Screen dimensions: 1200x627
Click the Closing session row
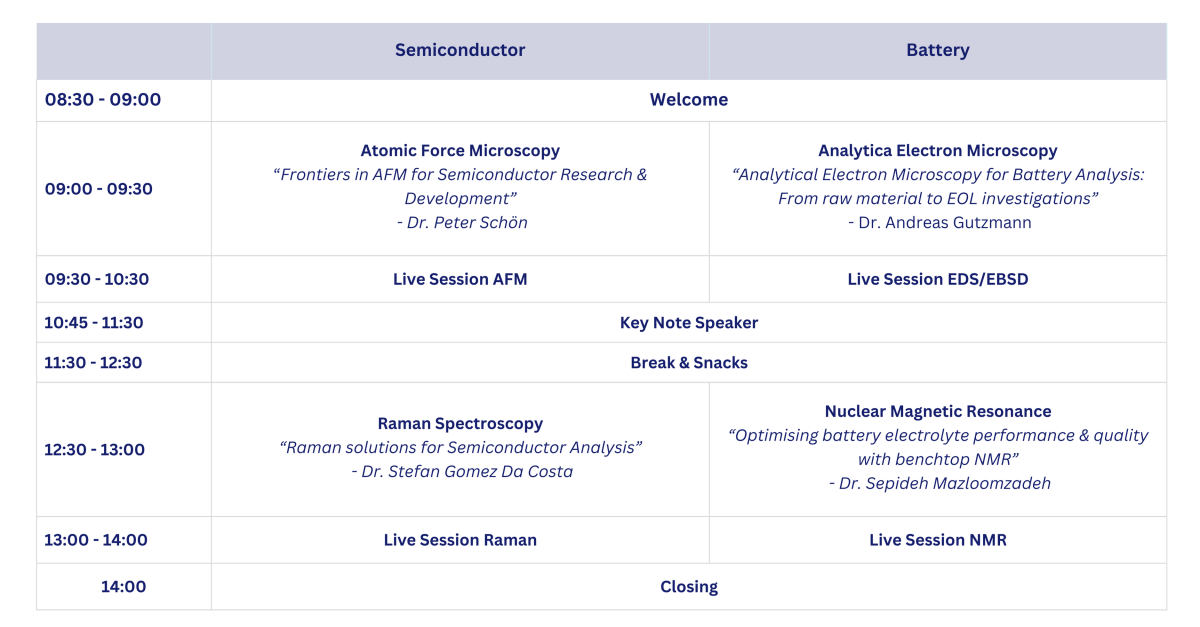click(688, 587)
